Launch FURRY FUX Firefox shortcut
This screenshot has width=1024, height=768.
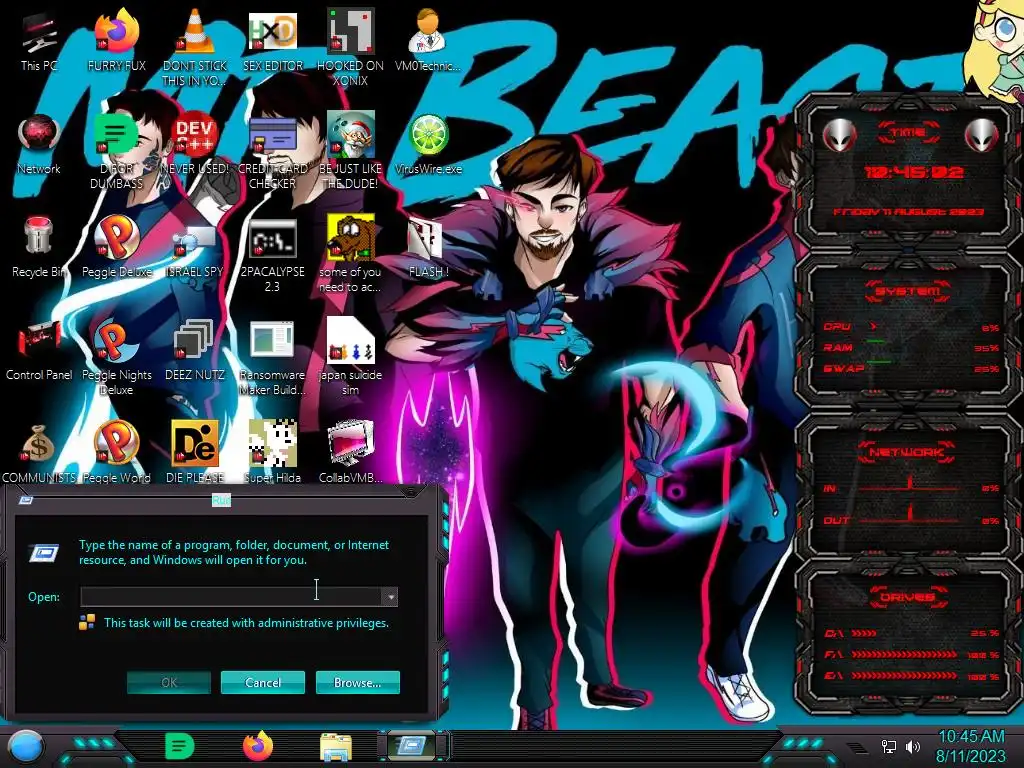(x=116, y=39)
